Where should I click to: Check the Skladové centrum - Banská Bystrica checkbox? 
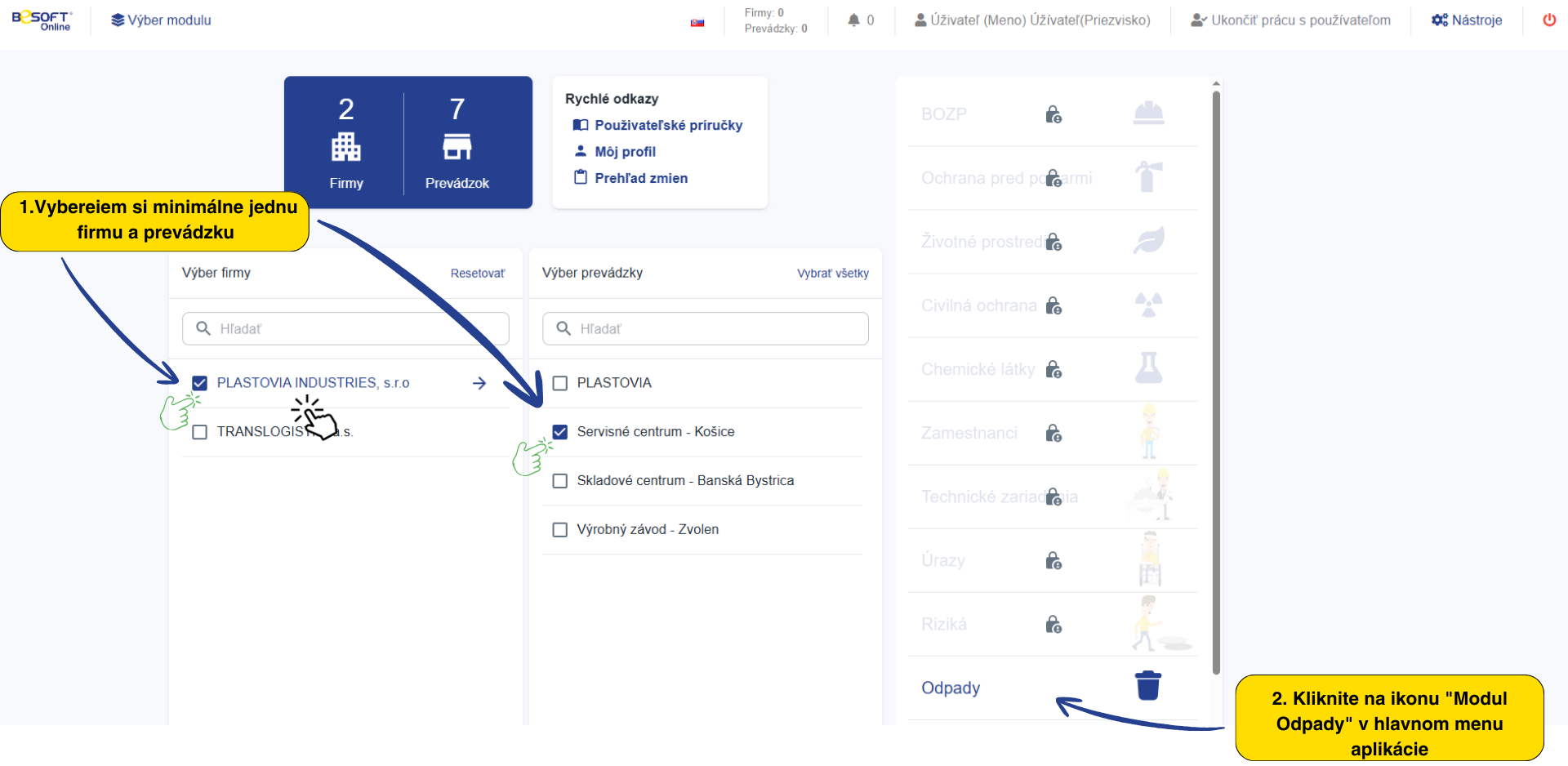[x=560, y=481]
